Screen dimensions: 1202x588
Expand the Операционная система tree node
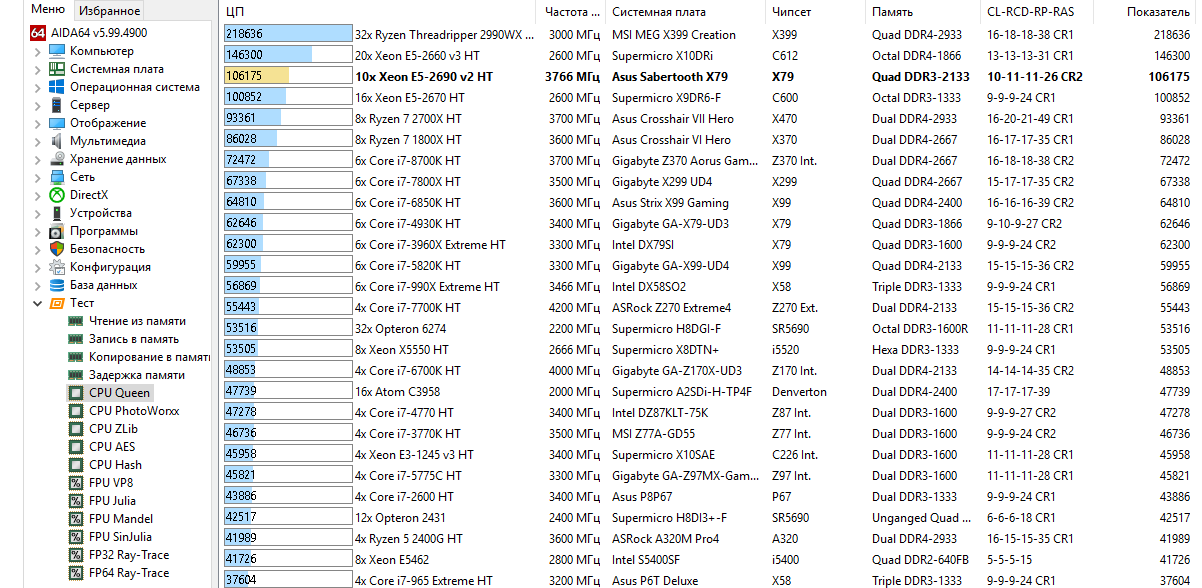pos(38,87)
